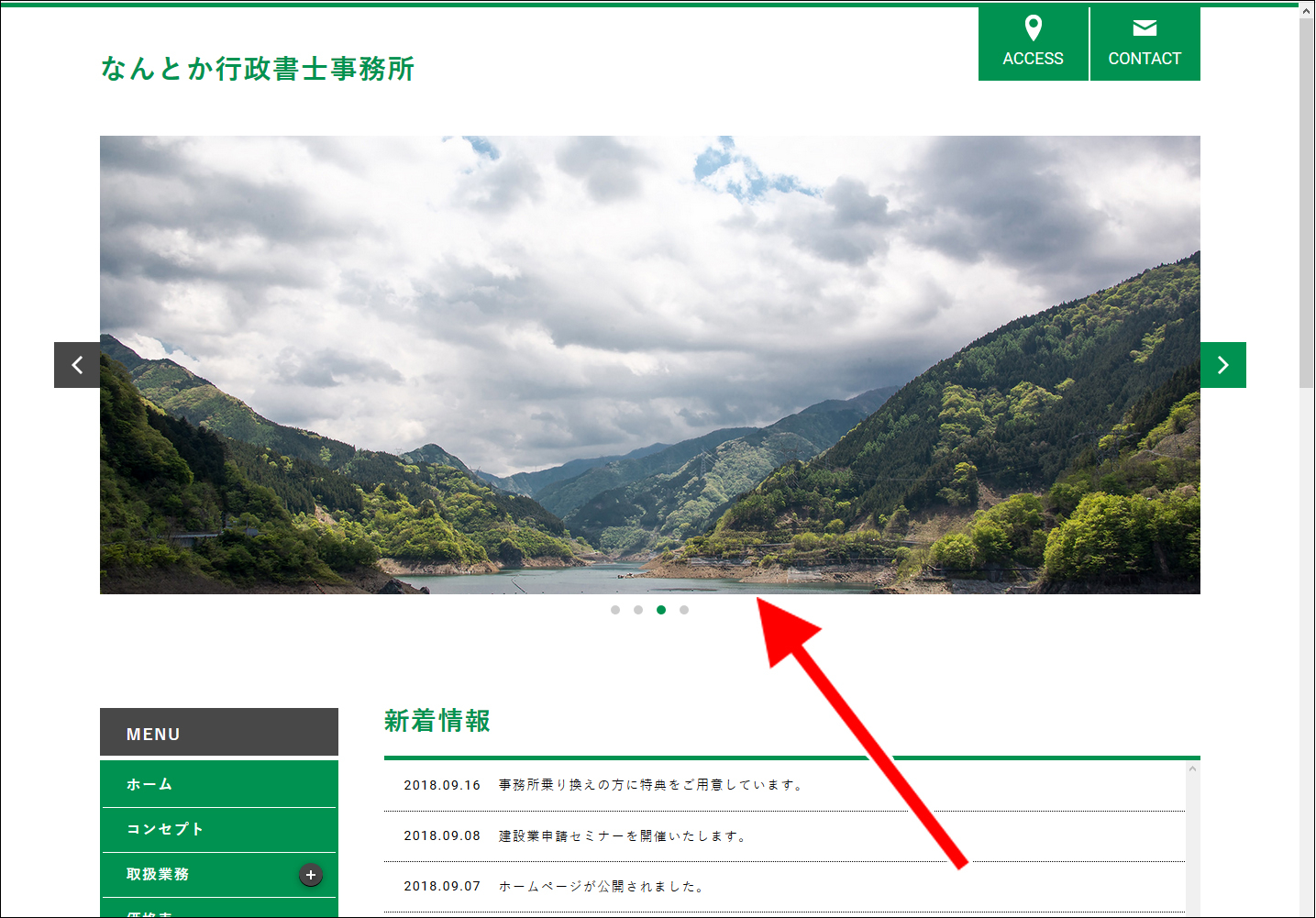Screen dimensions: 1316x918
Task: Select the first slideshow dot
Action: point(615,610)
